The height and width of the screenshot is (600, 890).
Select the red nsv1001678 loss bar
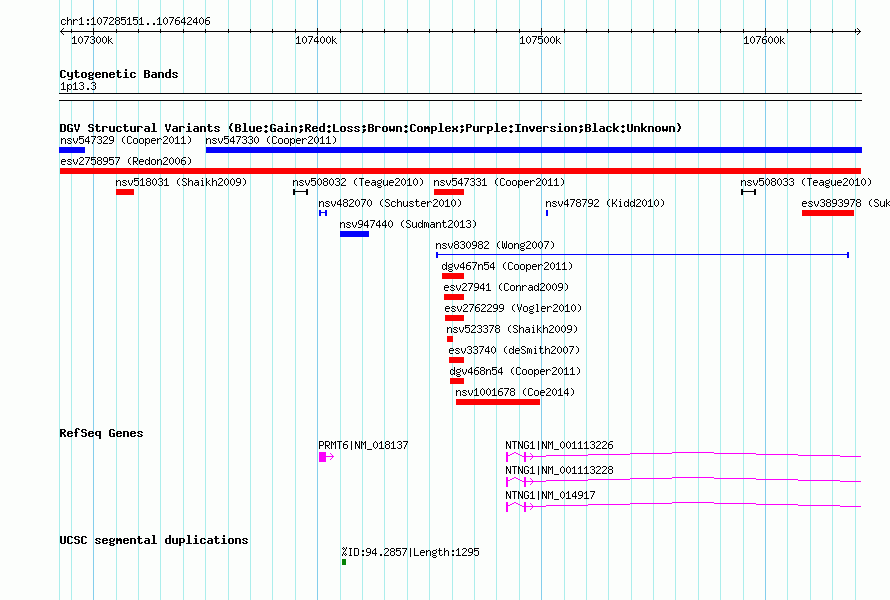[x=498, y=402]
